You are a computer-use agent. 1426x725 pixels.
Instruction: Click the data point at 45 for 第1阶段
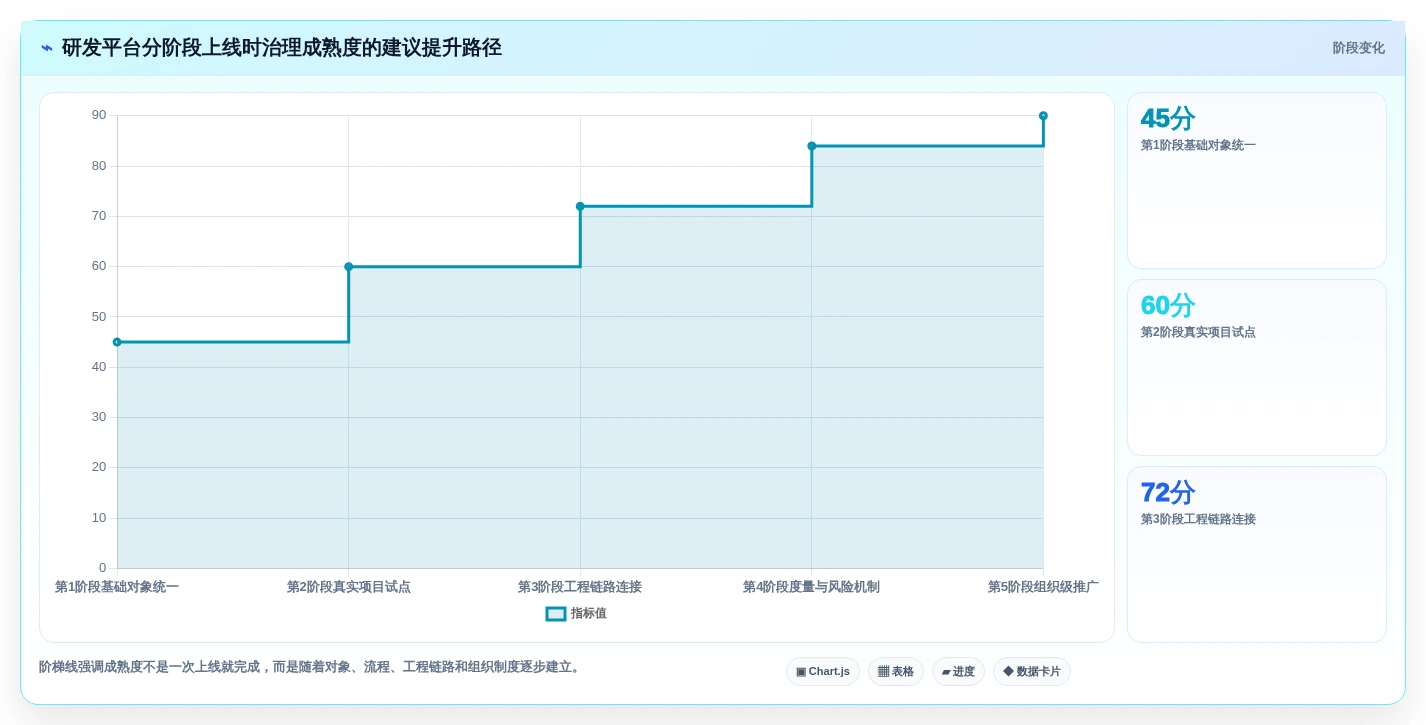pyautogui.click(x=117, y=342)
